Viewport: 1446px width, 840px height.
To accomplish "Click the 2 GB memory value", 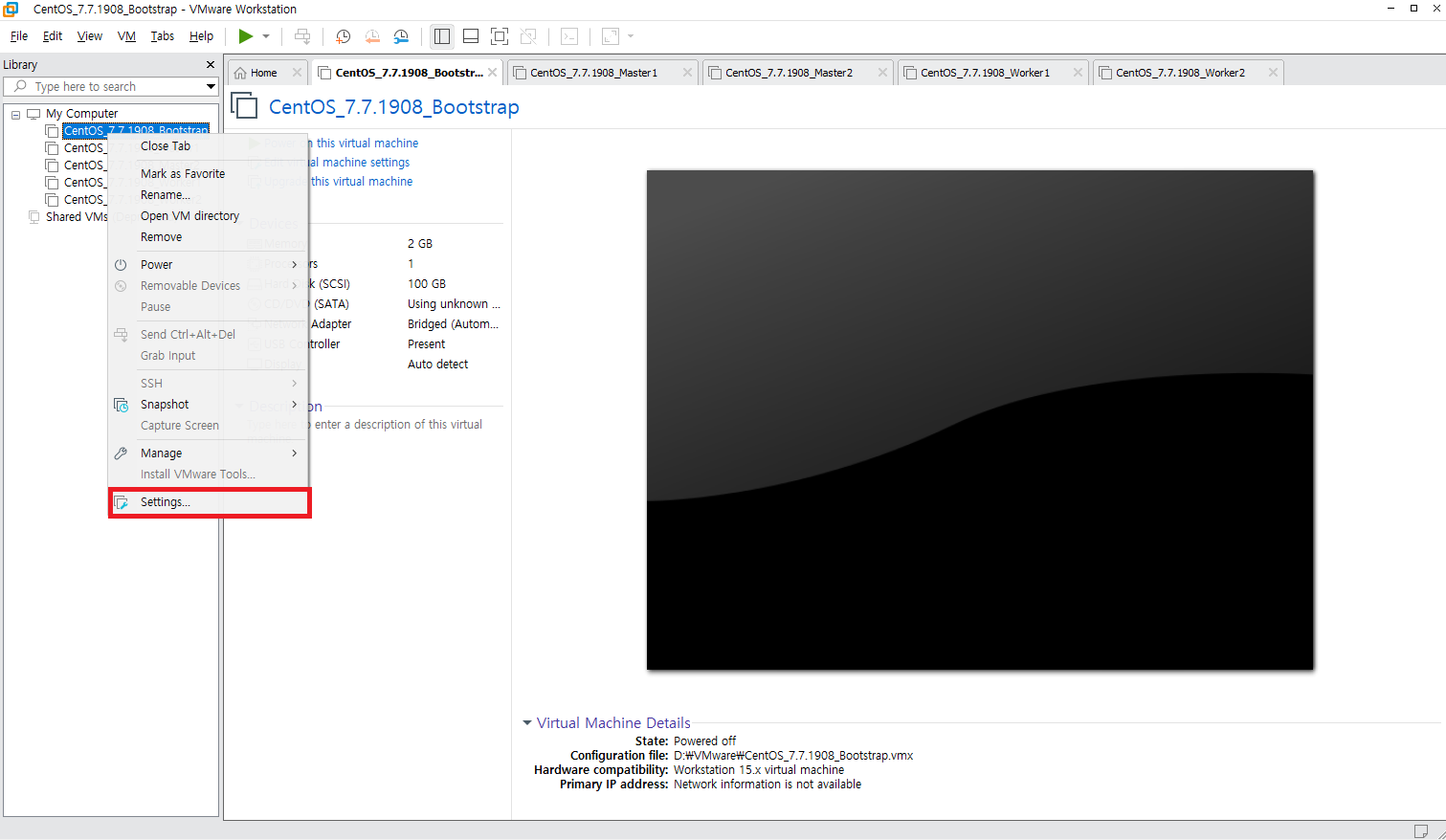I will [x=420, y=244].
